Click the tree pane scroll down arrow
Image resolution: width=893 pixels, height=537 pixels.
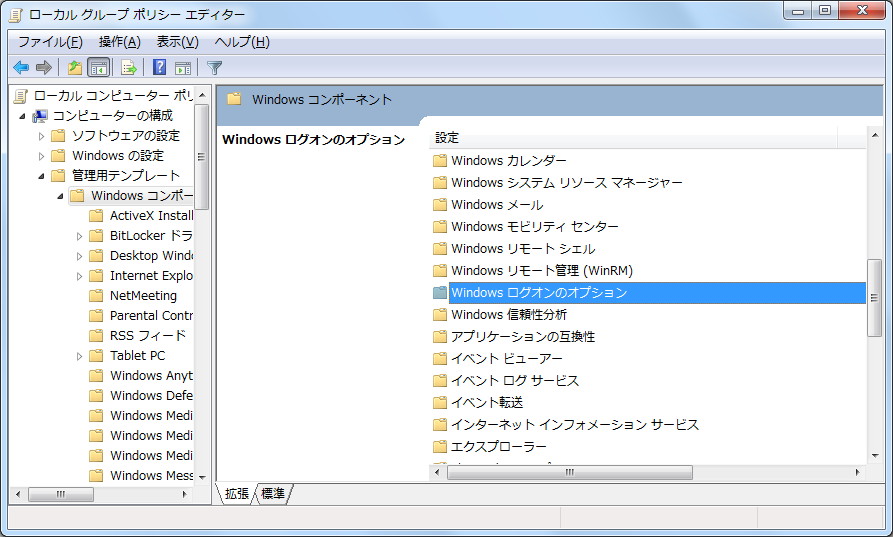202,477
